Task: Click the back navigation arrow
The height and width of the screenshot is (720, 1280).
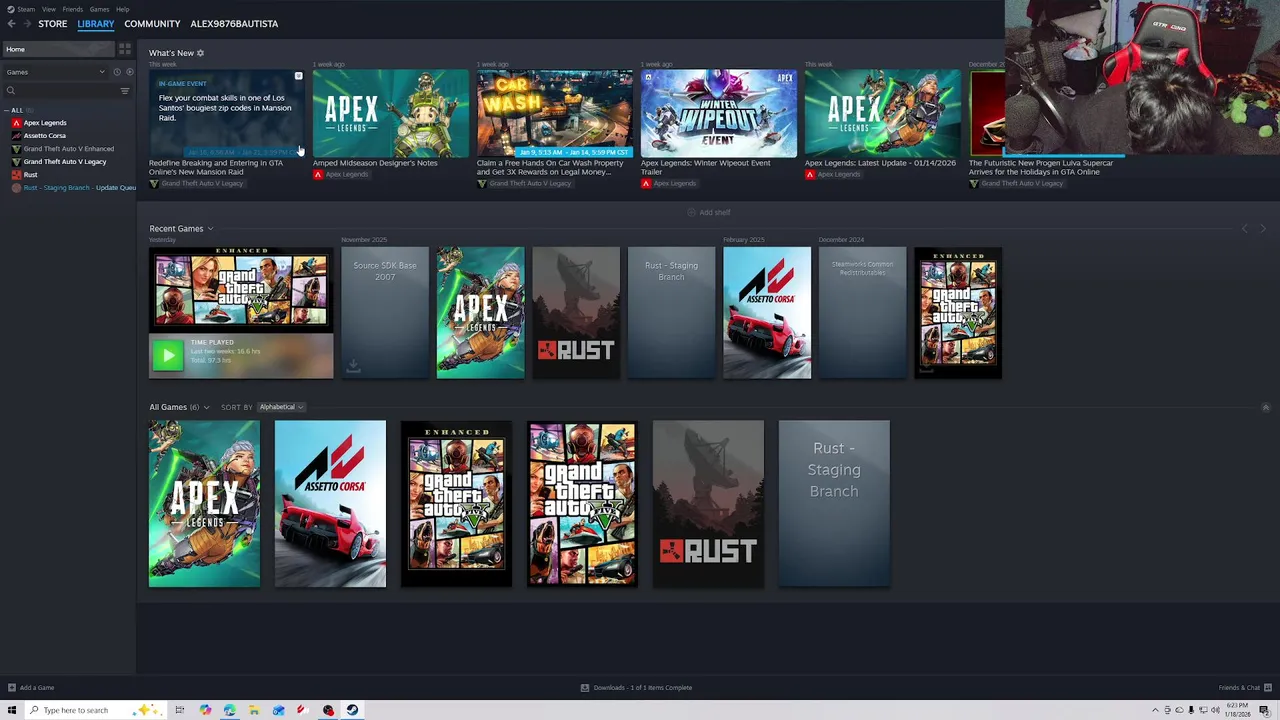Action: point(11,24)
